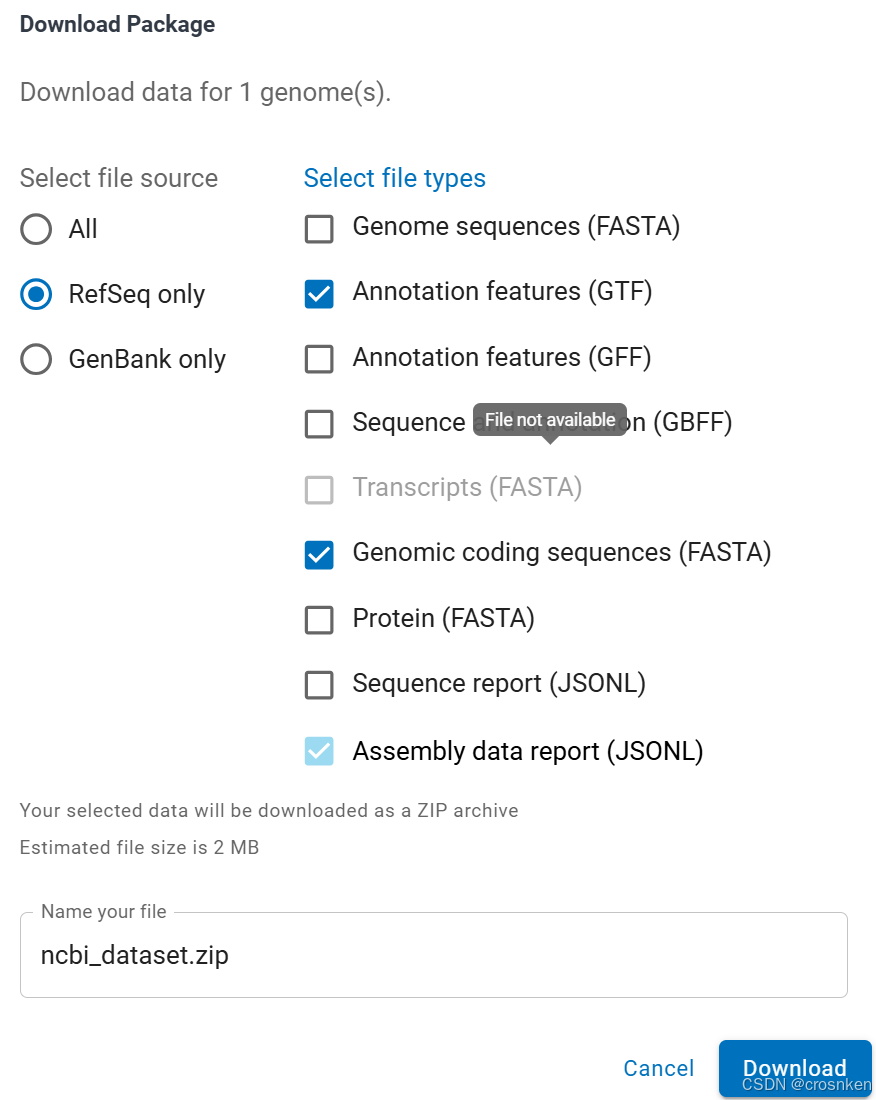Click the Select file types link
The height and width of the screenshot is (1100, 876).
click(x=394, y=178)
